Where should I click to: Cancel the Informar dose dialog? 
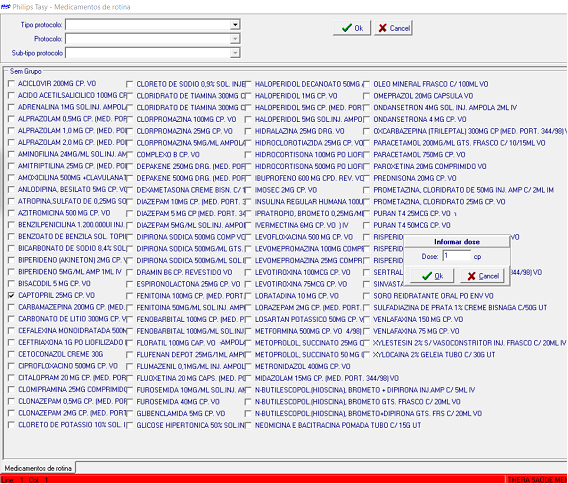click(x=483, y=276)
